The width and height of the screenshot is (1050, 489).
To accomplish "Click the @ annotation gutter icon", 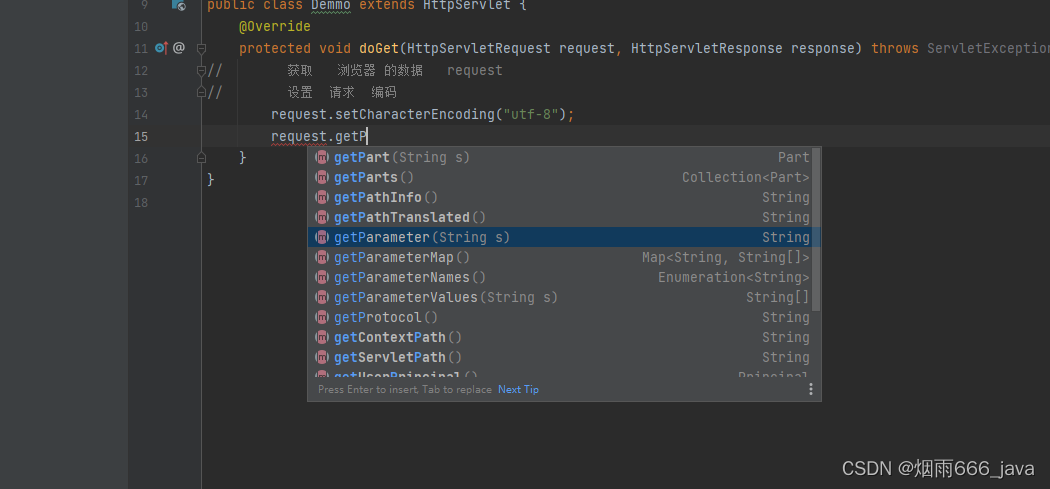I will [179, 48].
